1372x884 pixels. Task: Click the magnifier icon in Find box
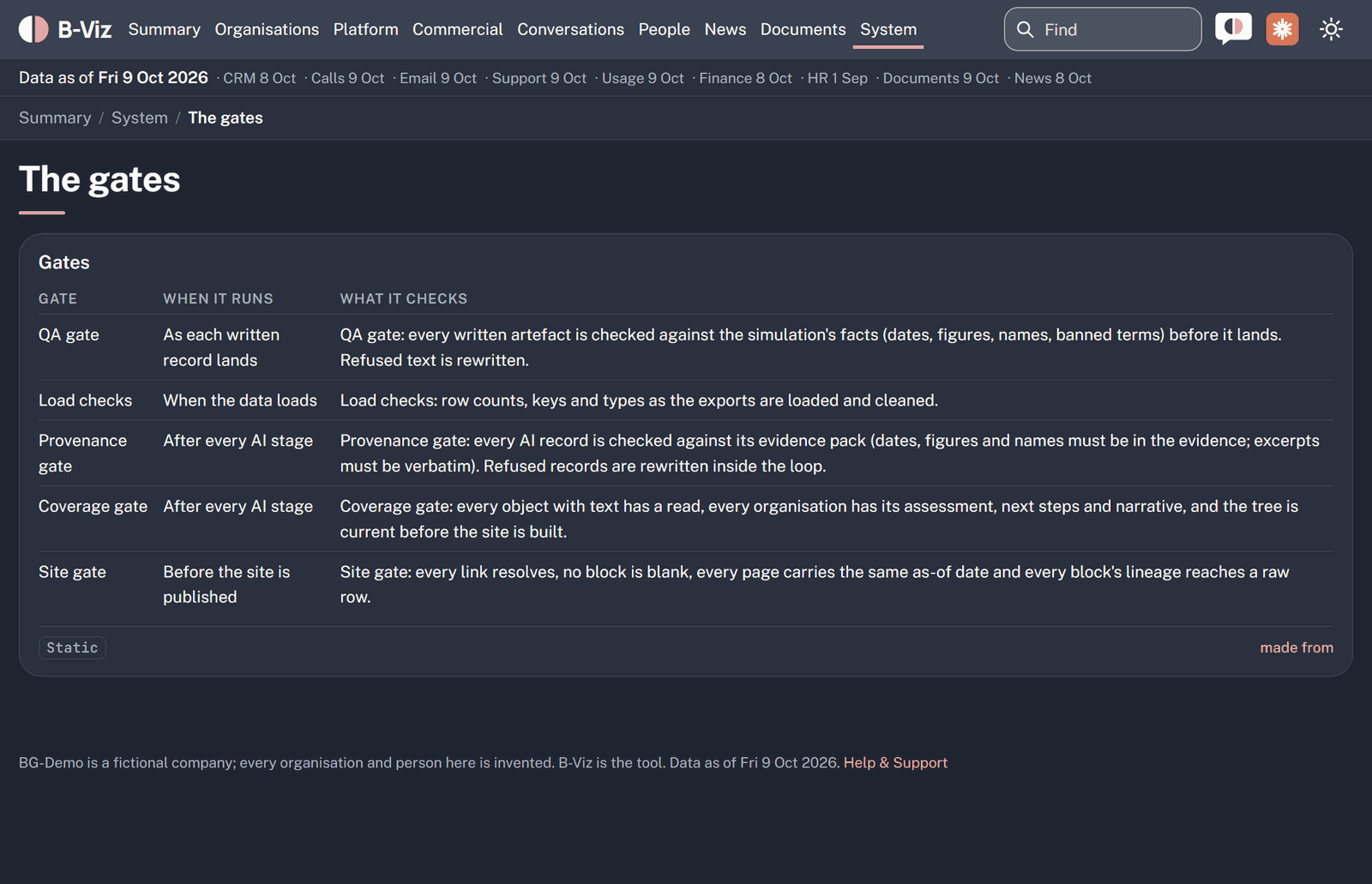(x=1025, y=29)
